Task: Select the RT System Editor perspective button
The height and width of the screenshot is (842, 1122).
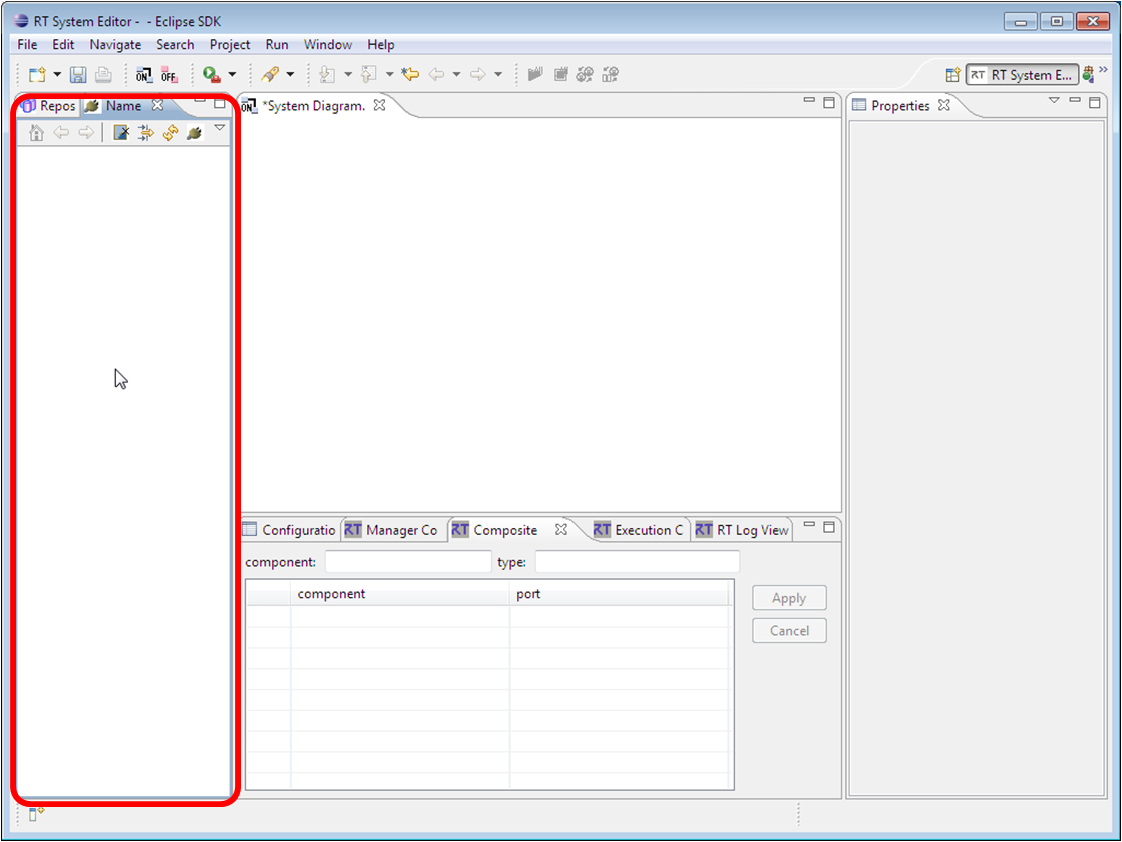Action: (1022, 75)
